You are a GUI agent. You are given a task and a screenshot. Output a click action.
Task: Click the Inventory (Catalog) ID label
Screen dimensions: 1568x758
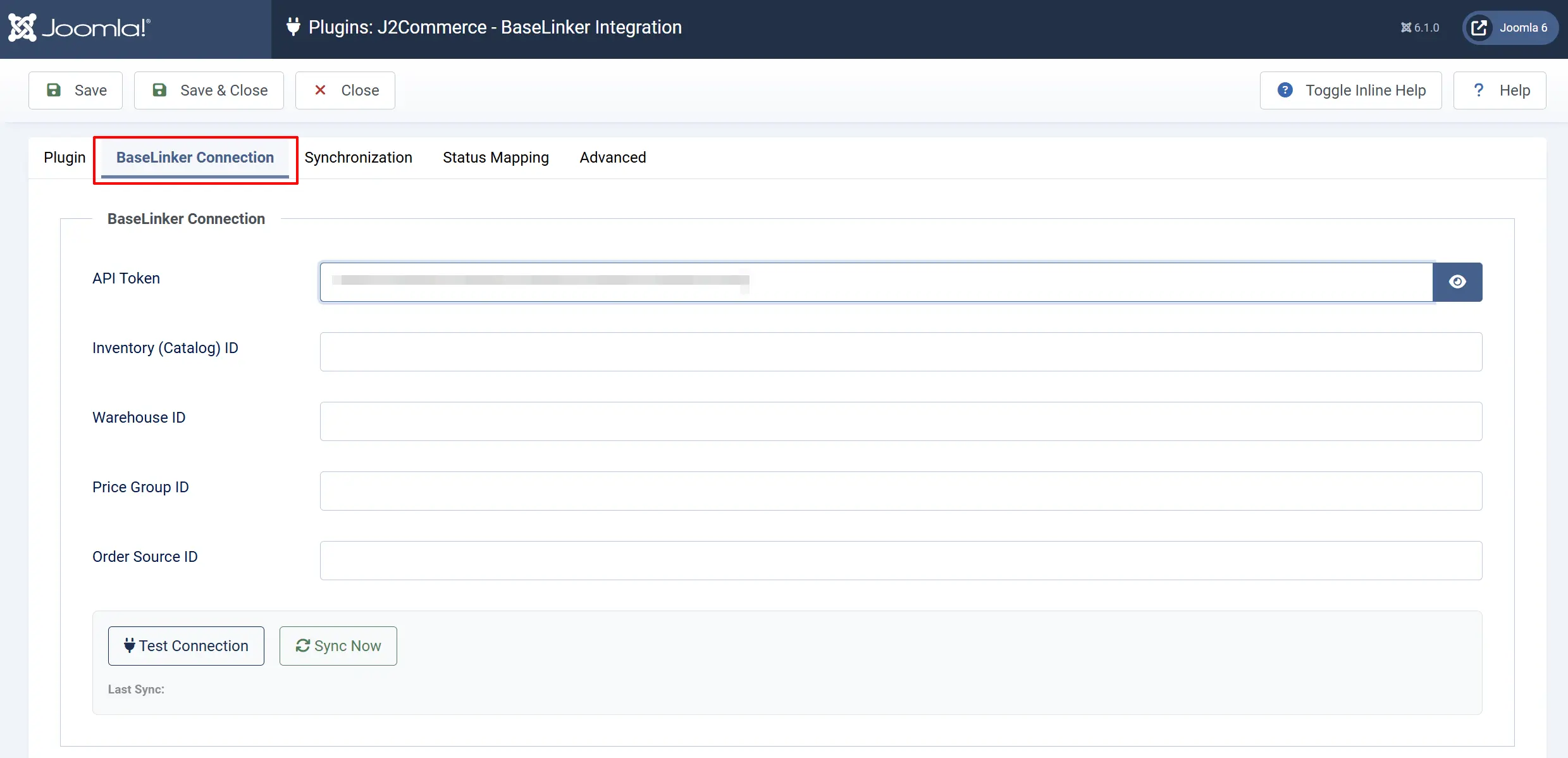tap(165, 348)
